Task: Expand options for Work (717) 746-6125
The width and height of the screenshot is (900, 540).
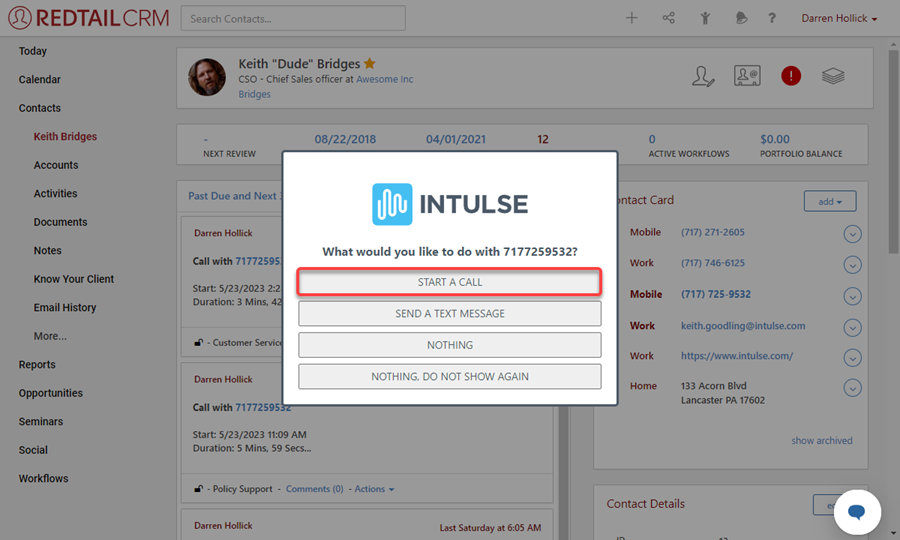Action: (x=852, y=265)
